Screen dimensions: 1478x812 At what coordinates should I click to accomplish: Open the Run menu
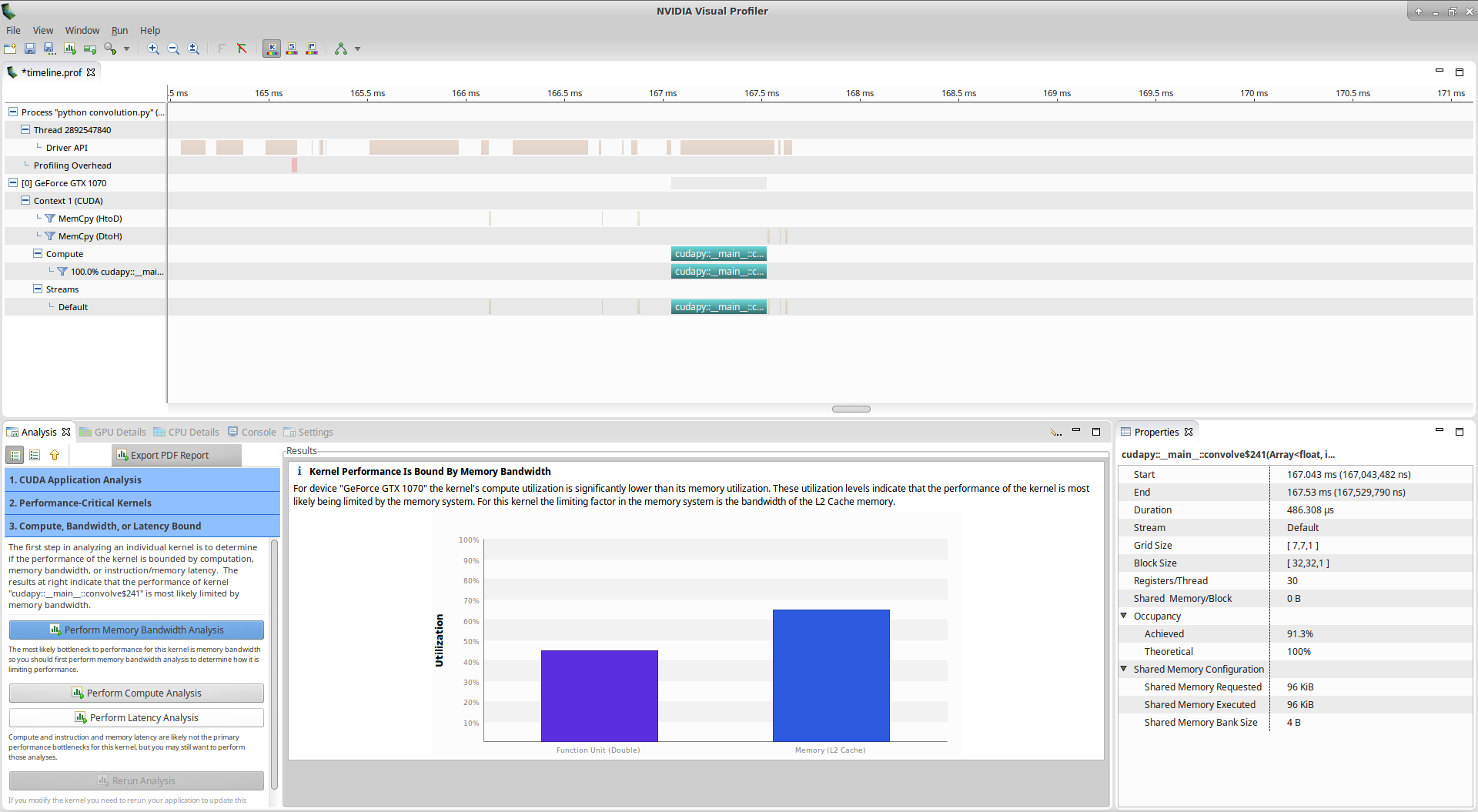119,30
